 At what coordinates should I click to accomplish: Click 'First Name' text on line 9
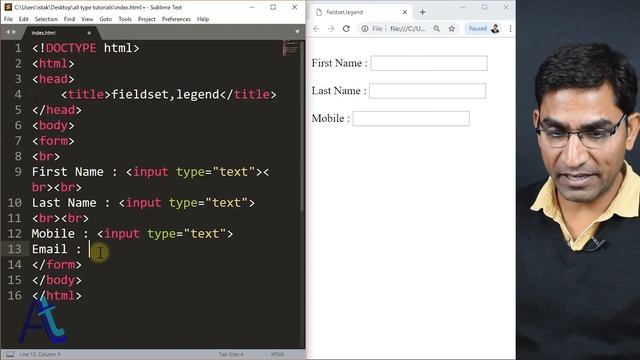(x=68, y=172)
